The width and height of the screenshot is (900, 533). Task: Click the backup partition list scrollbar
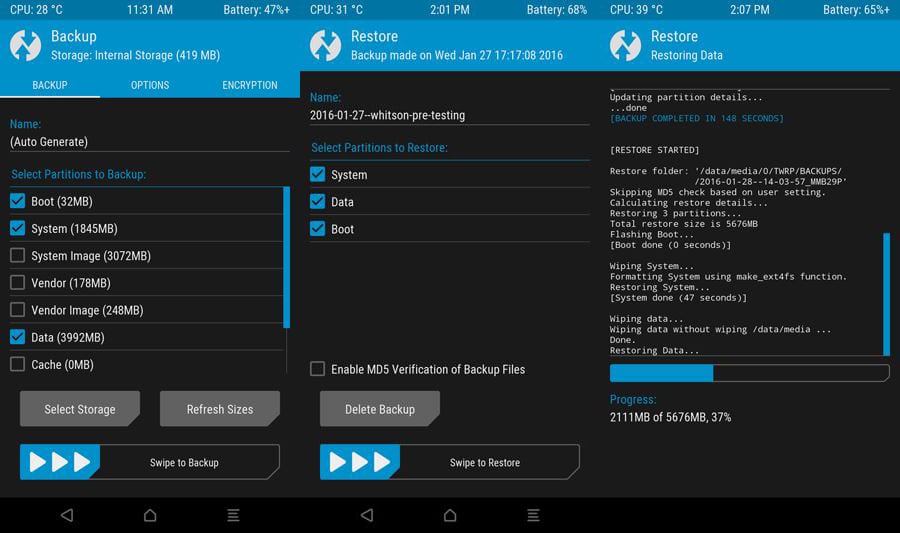click(286, 257)
